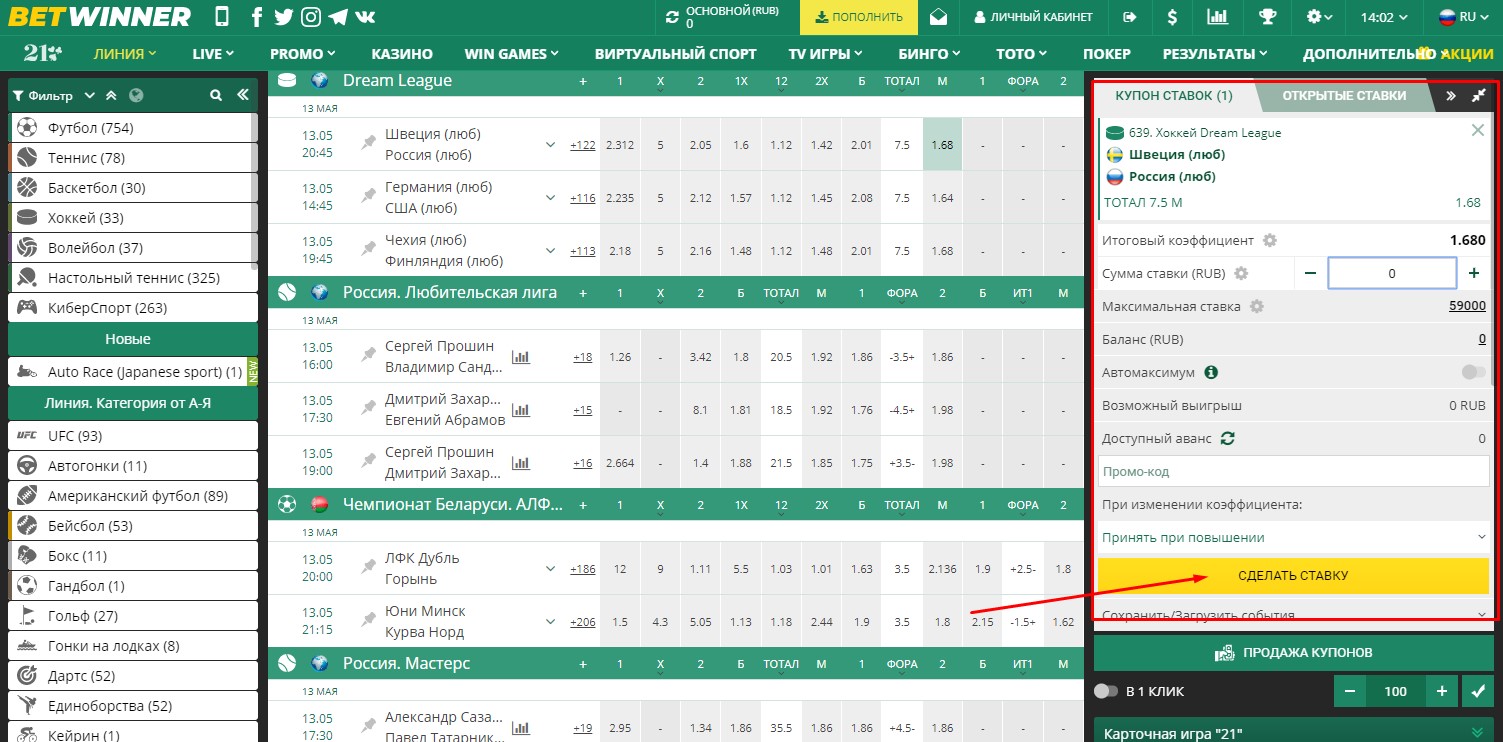
Task: Enable the В 1 КЛИК betting toggle
Action: [x=1105, y=691]
